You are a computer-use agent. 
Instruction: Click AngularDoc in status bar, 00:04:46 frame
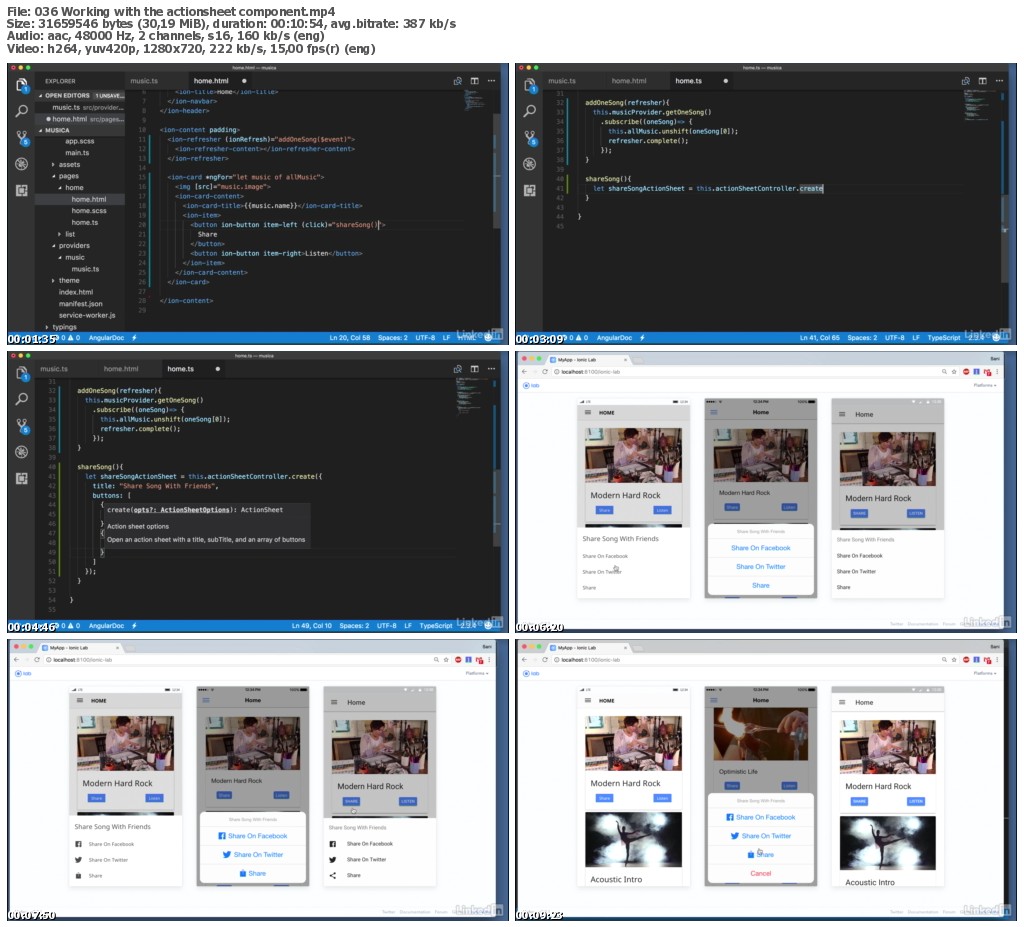106,626
